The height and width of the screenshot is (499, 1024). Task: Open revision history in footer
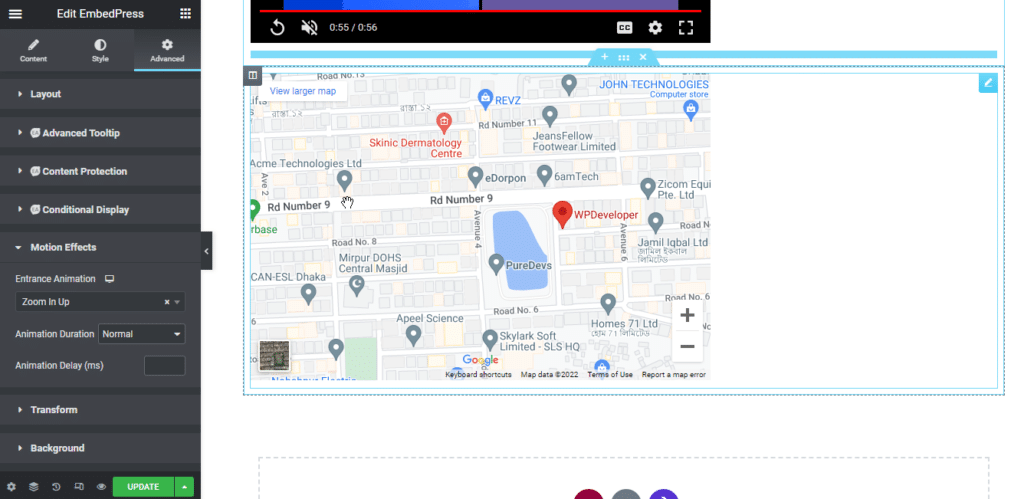[x=56, y=487]
